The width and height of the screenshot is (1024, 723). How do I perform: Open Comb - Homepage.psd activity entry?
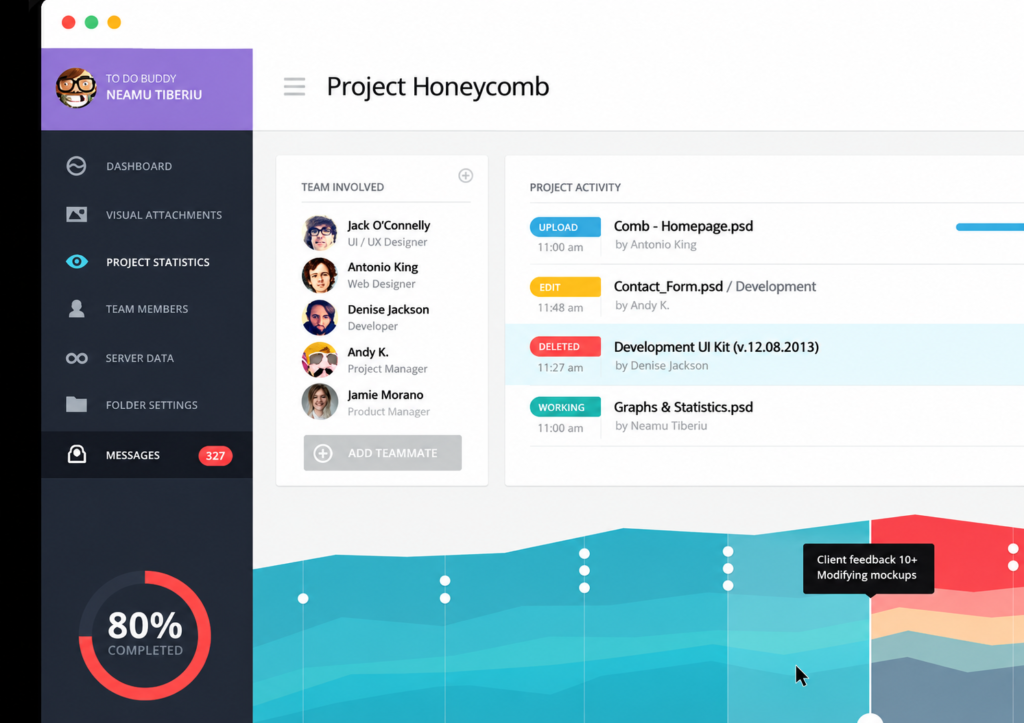[x=683, y=226]
